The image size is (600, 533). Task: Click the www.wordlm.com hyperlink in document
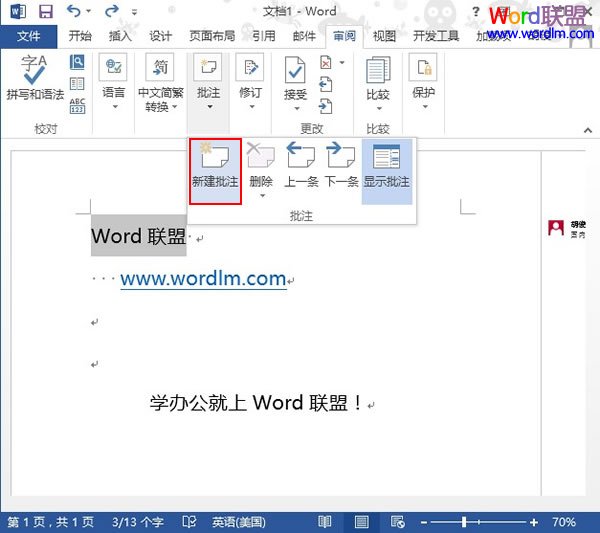pyautogui.click(x=203, y=279)
